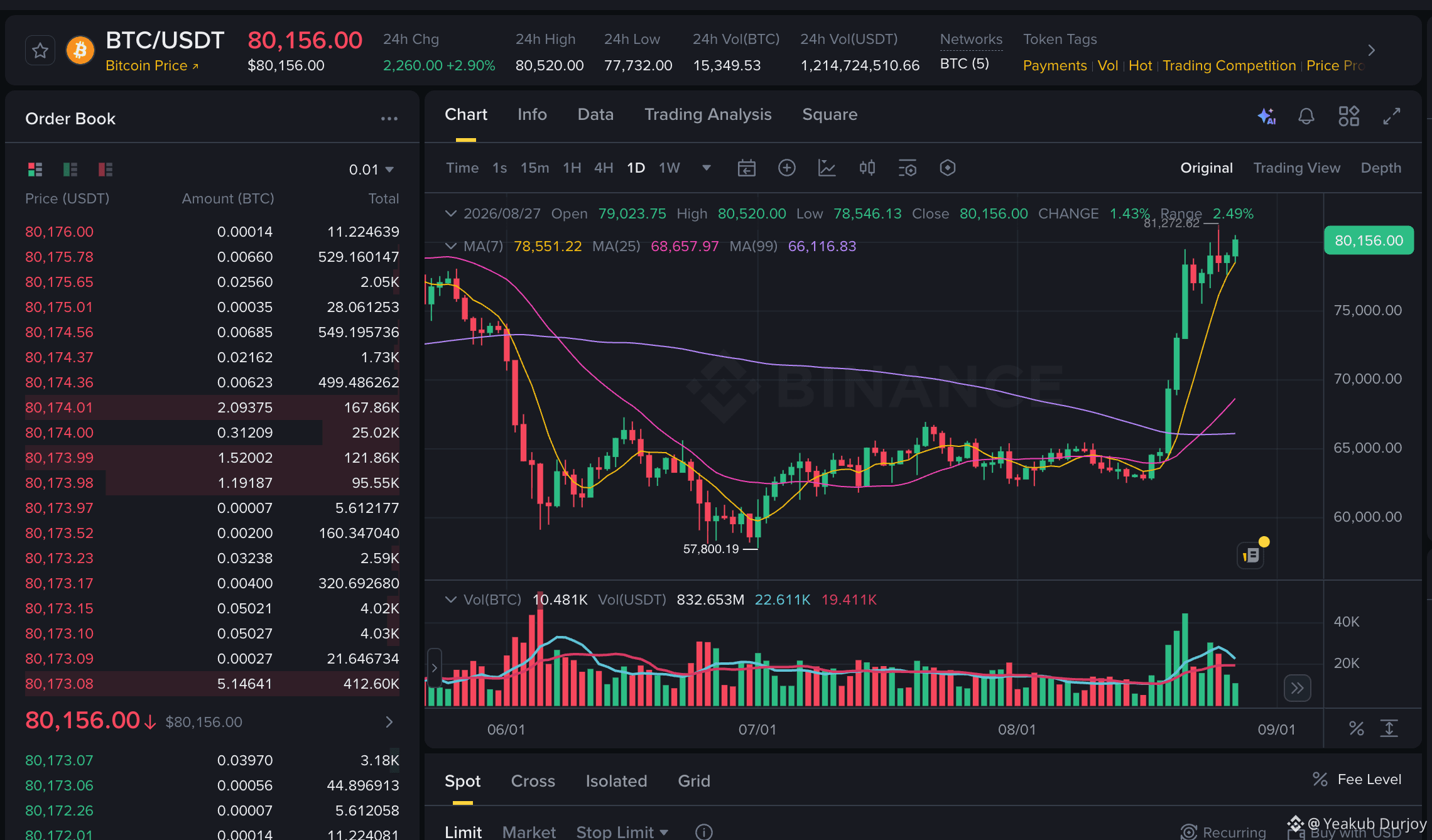The height and width of the screenshot is (840, 1432).
Task: Show sell orders only view
Action: [x=106, y=170]
